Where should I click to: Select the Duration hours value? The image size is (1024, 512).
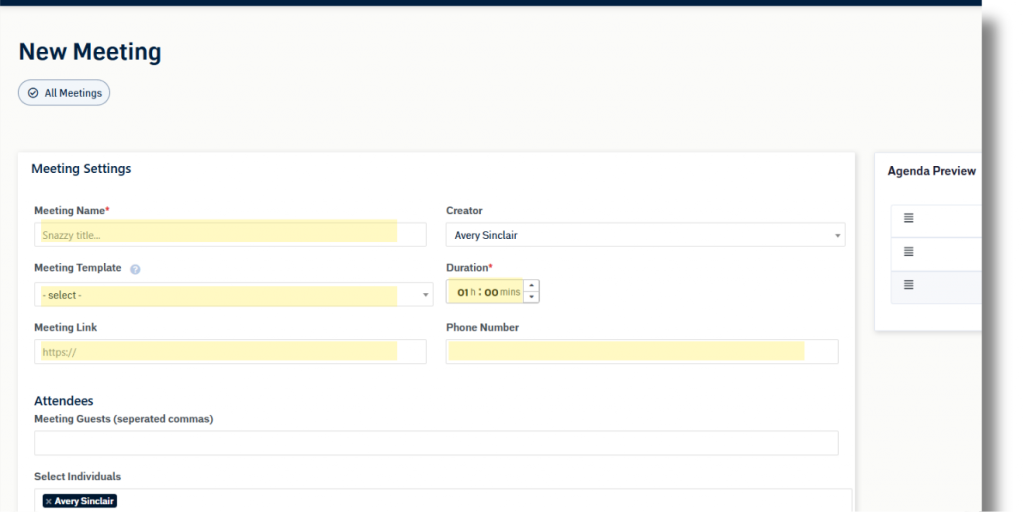pos(463,292)
